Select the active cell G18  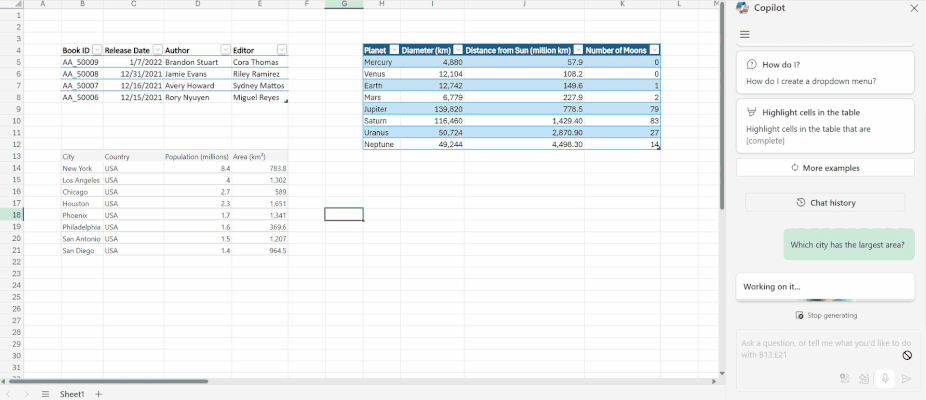[x=344, y=214]
